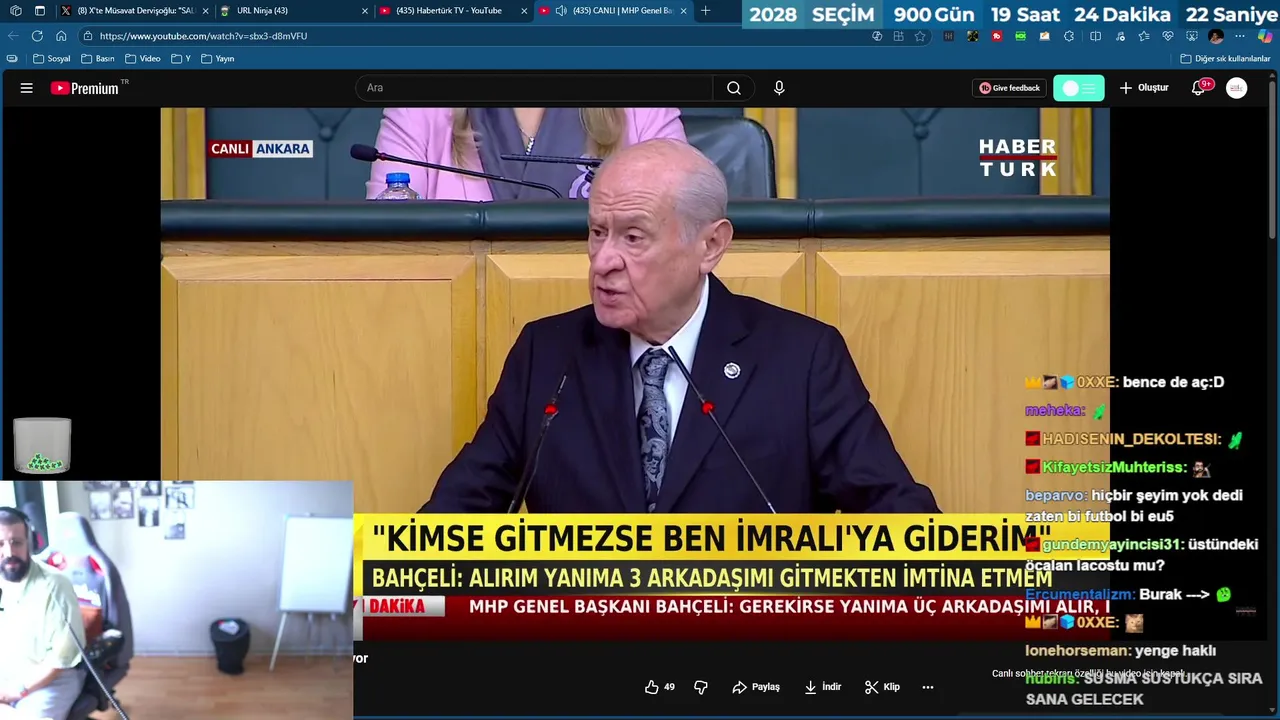1280x720 pixels.
Task: Open more actions three-dot menu under video
Action: [x=928, y=687]
